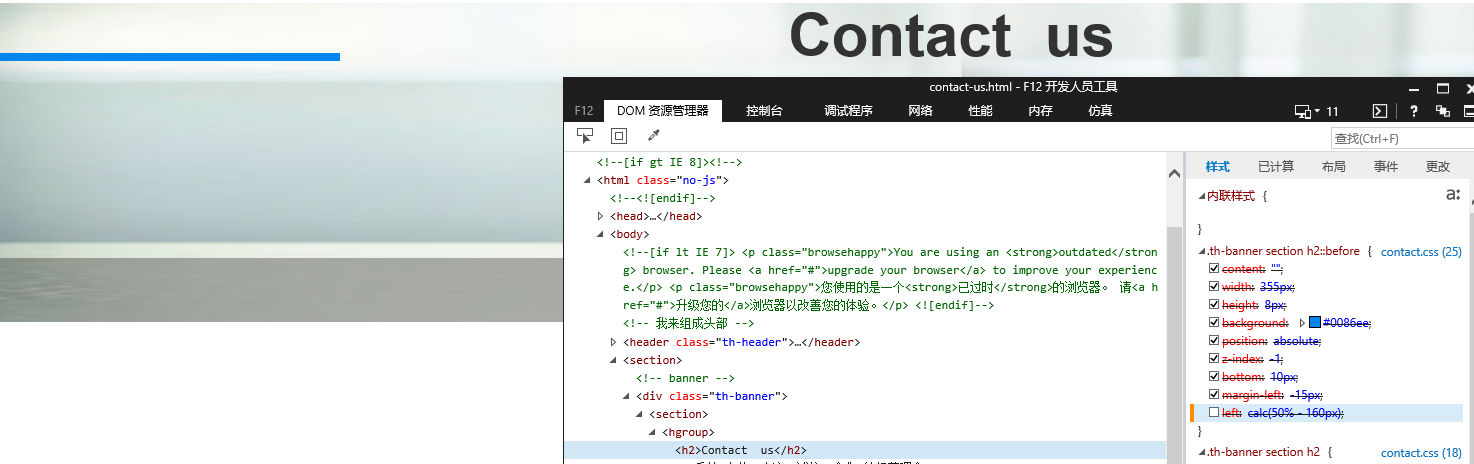The image size is (1474, 464).
Task: Collapse the body node
Action: click(601, 234)
